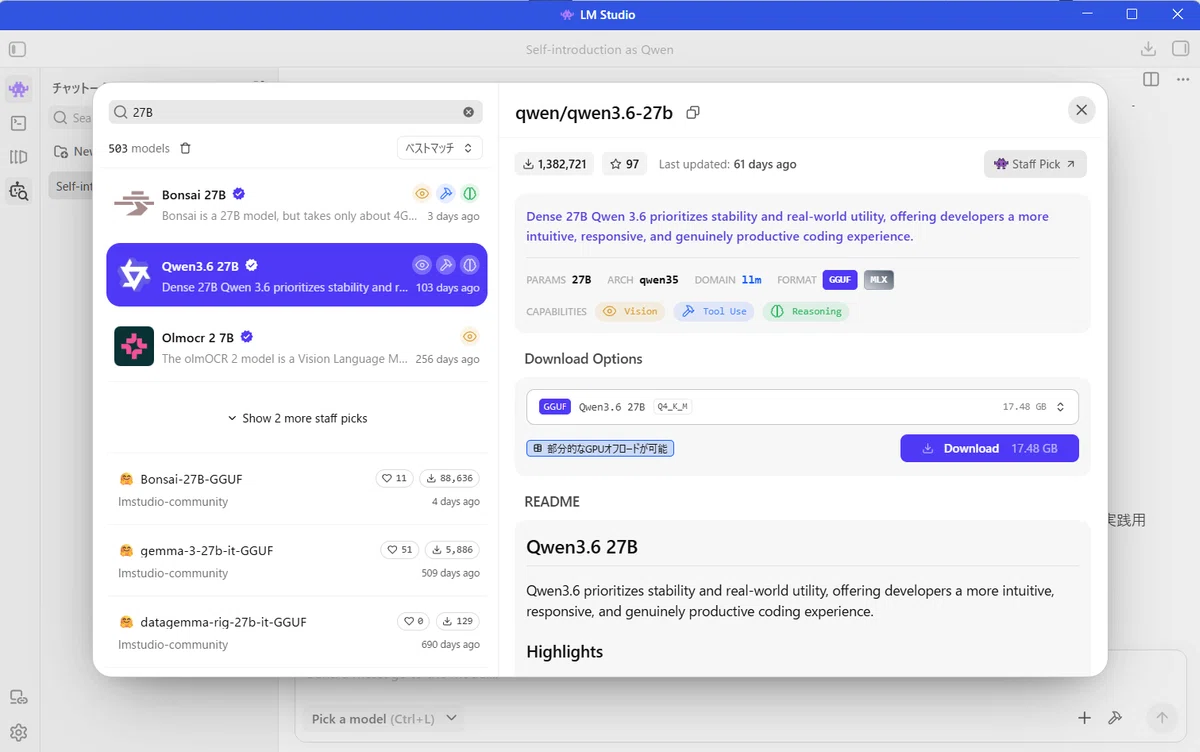Open the Pick a model dropdown
This screenshot has height=752, width=1200.
(x=384, y=718)
